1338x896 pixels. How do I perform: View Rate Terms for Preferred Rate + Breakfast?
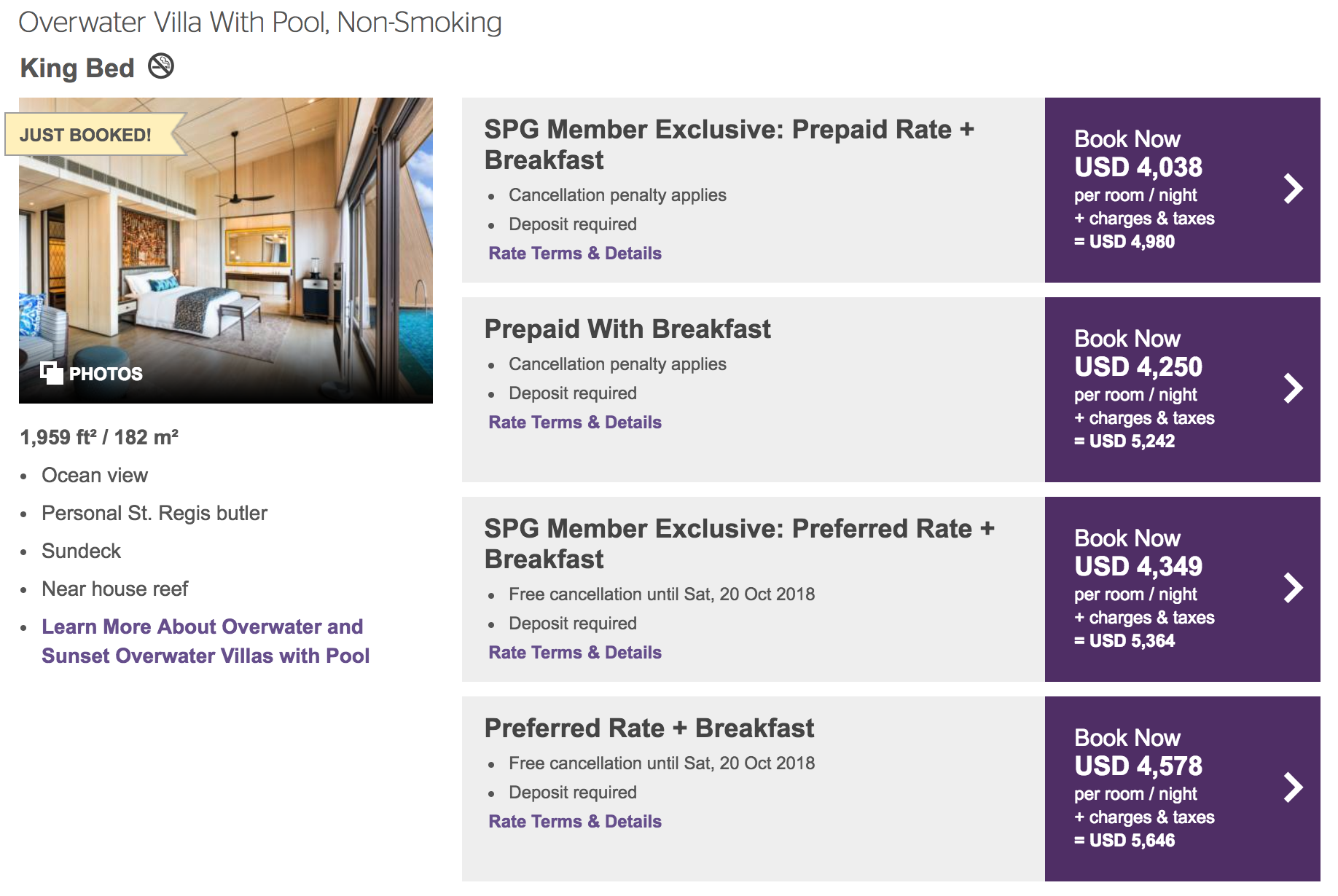coord(575,822)
